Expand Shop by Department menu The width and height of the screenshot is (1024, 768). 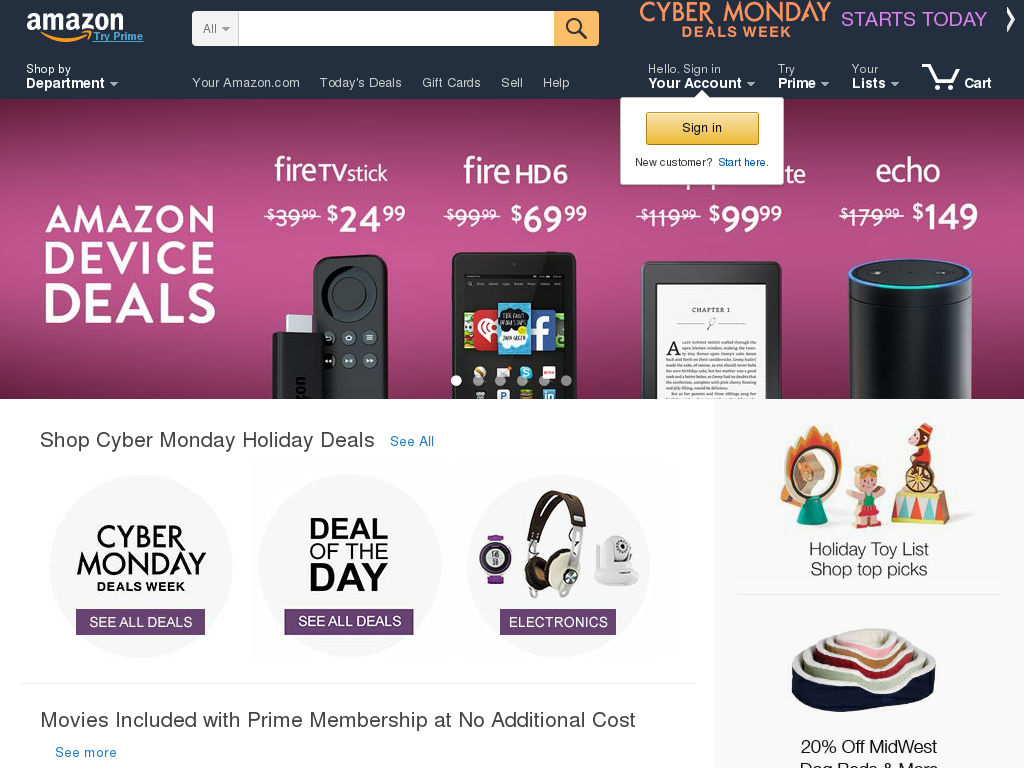(72, 76)
